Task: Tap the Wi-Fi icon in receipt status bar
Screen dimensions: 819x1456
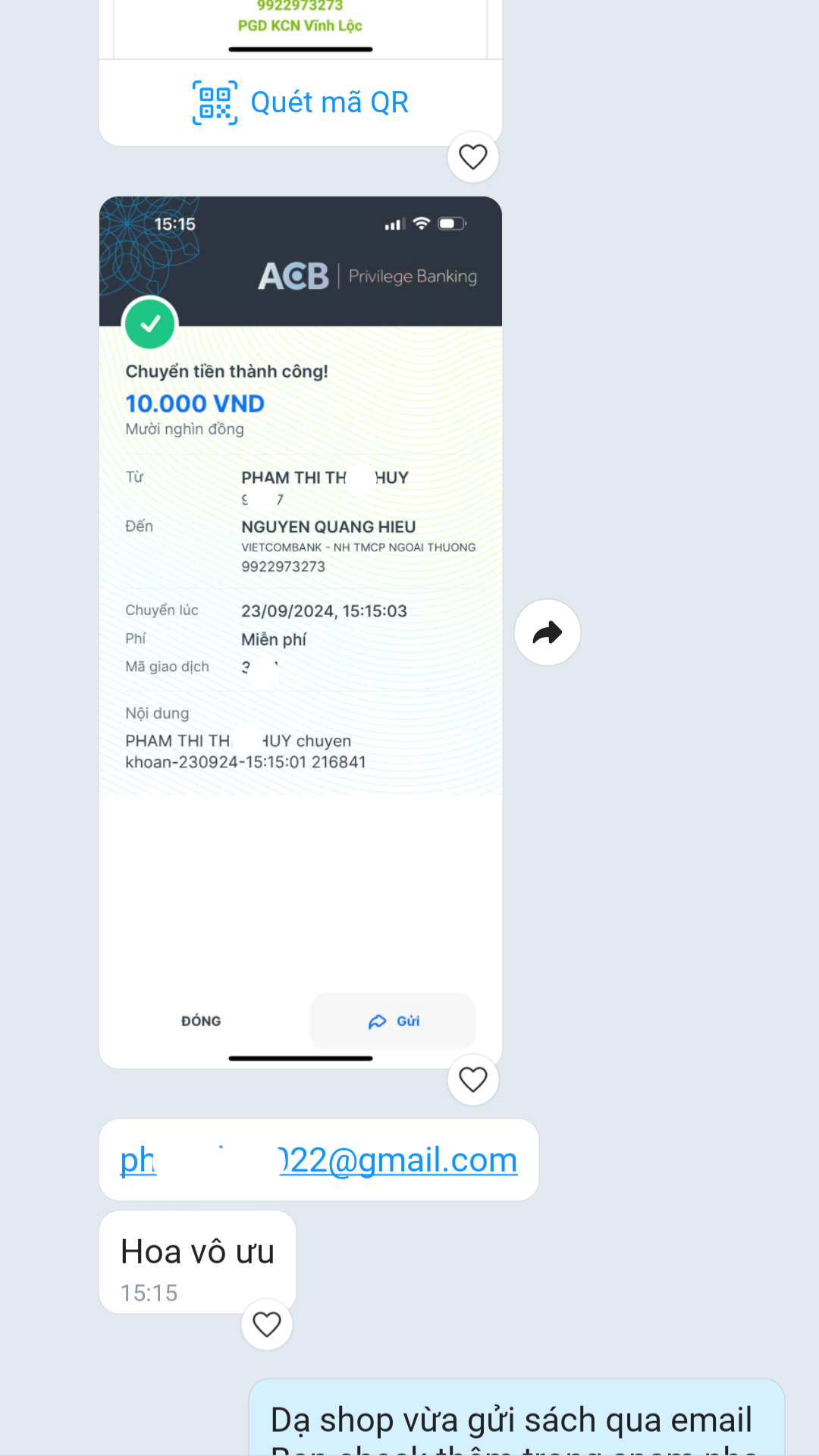Action: (422, 223)
